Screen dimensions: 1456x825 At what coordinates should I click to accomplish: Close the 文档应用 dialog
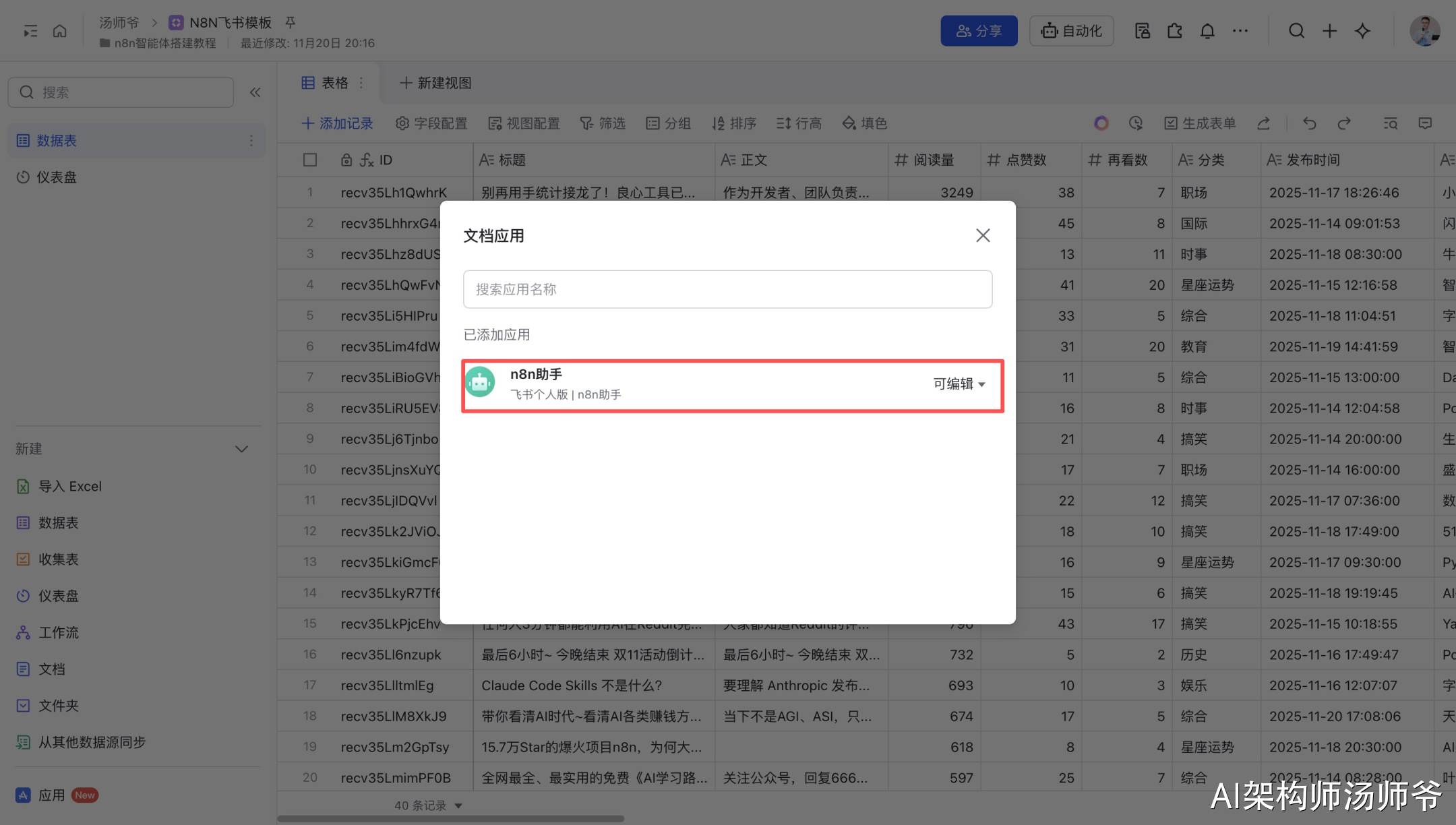point(983,235)
